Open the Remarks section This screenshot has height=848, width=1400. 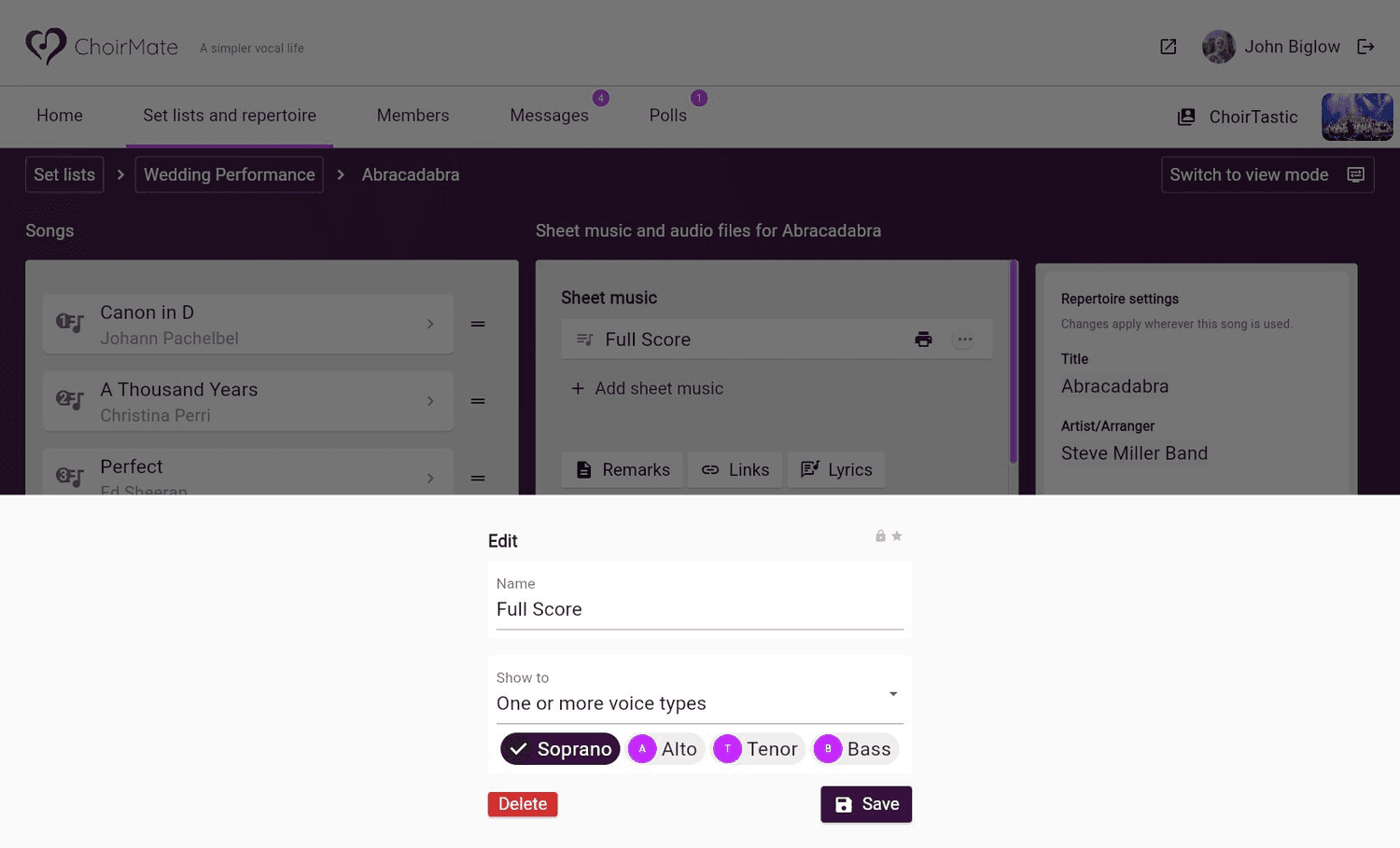pos(623,469)
